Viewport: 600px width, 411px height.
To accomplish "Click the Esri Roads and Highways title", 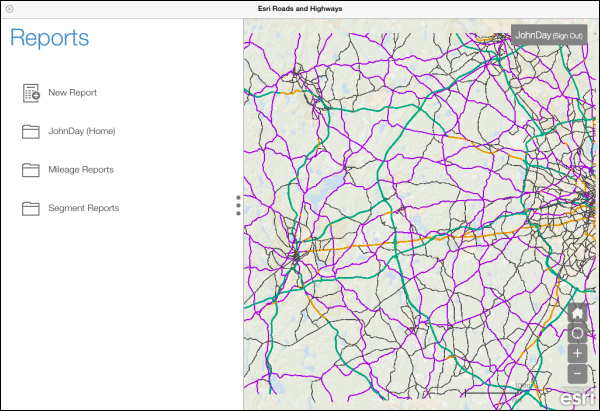I will (x=300, y=9).
